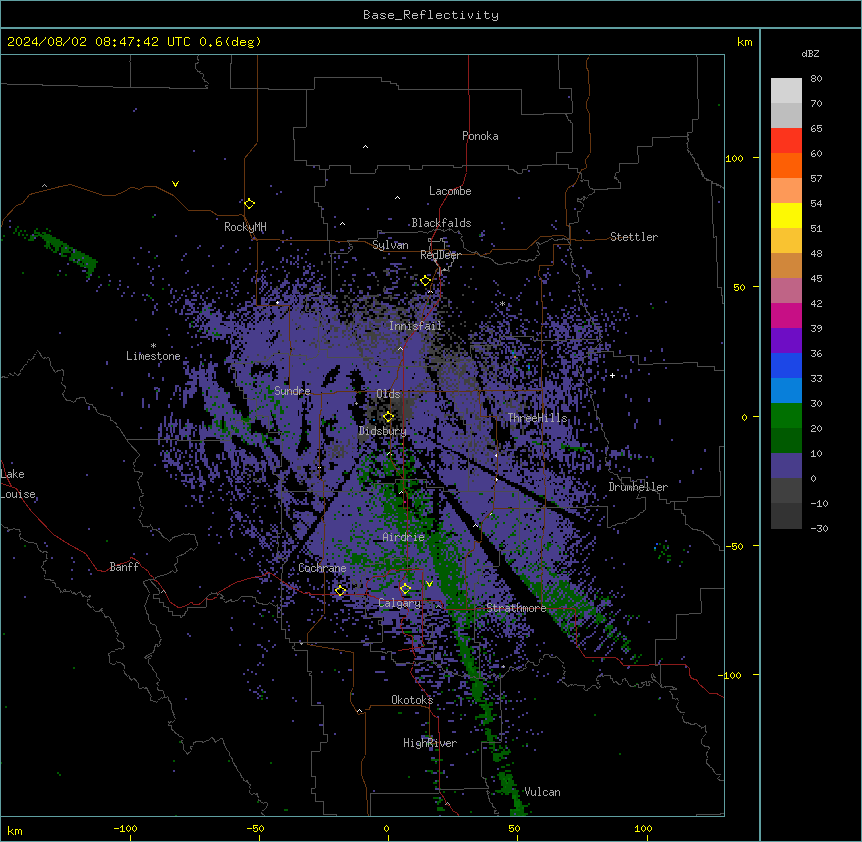Click the Vulcan city label
Image resolution: width=862 pixels, height=842 pixels.
tap(543, 792)
